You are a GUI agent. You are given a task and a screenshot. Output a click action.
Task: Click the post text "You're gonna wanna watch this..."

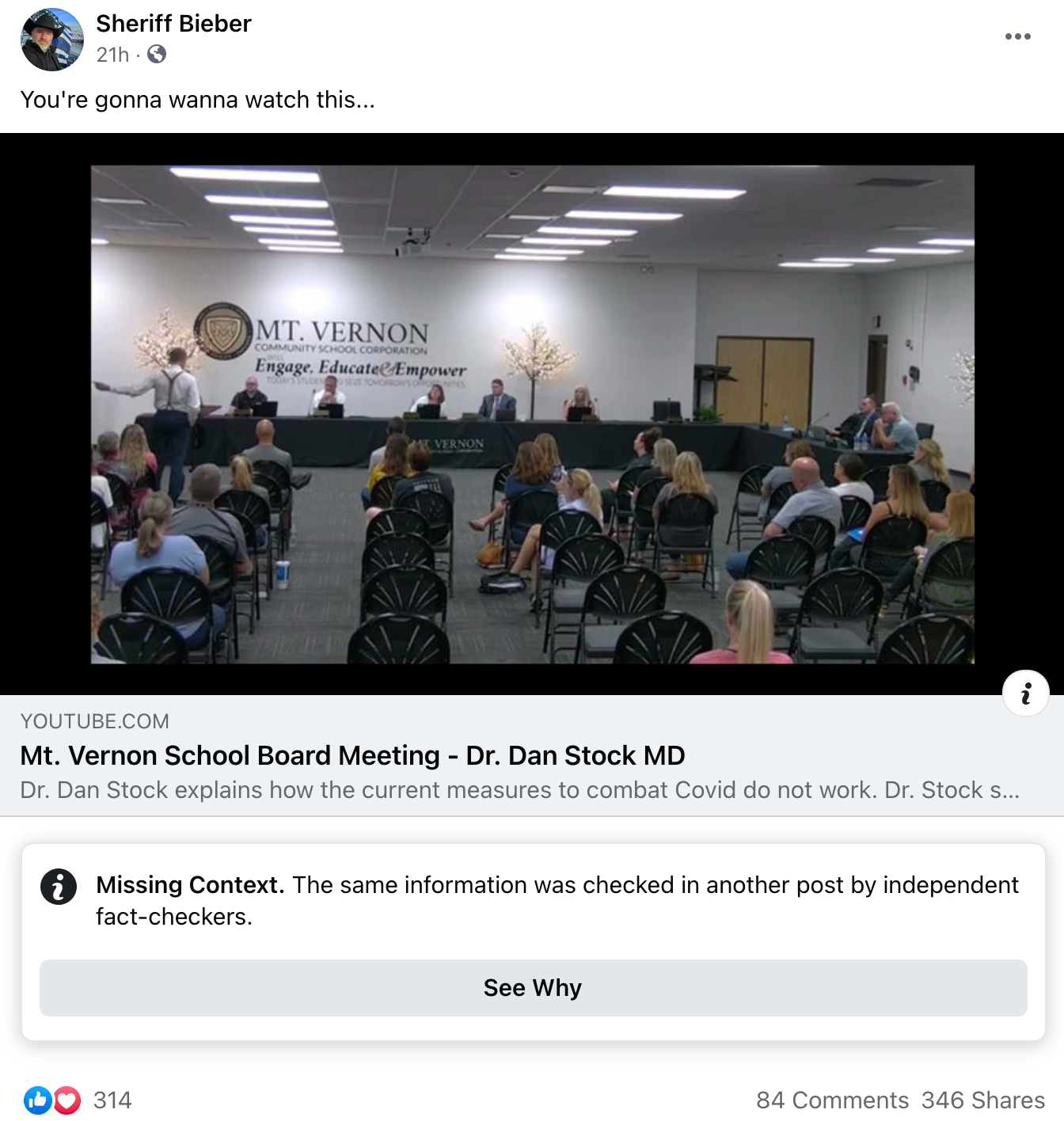(197, 100)
